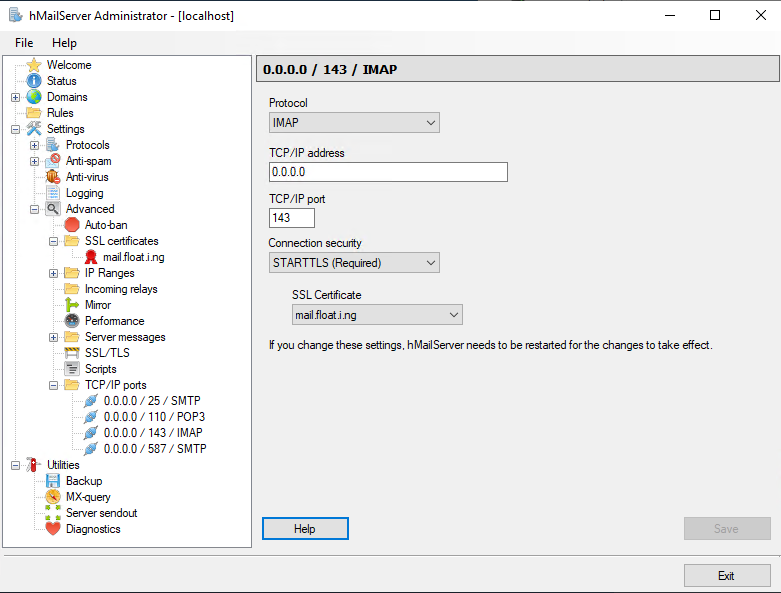Expand the Domains tree node
781x593 pixels.
click(15, 97)
